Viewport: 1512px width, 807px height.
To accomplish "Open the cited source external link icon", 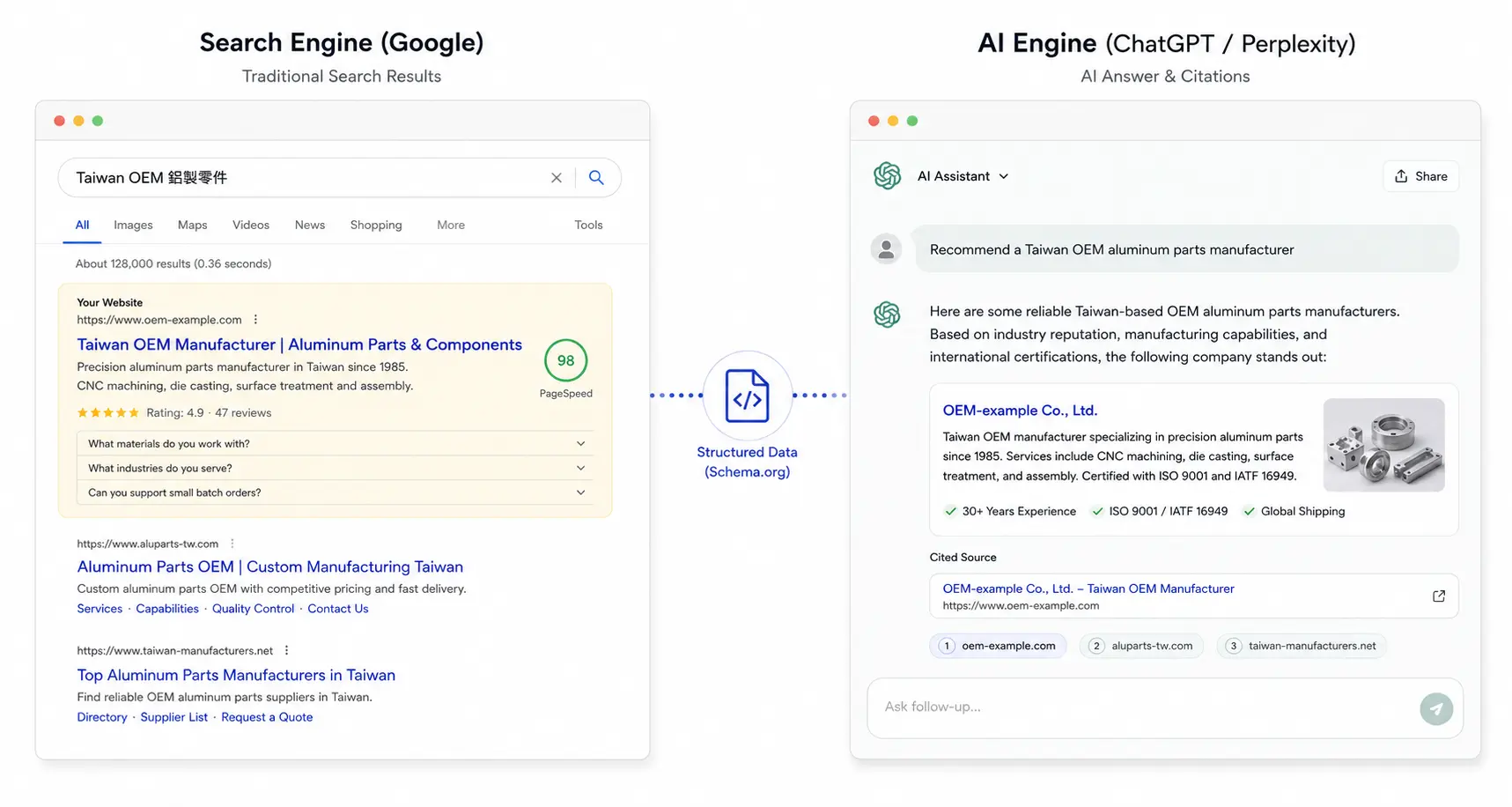I will [x=1439, y=596].
